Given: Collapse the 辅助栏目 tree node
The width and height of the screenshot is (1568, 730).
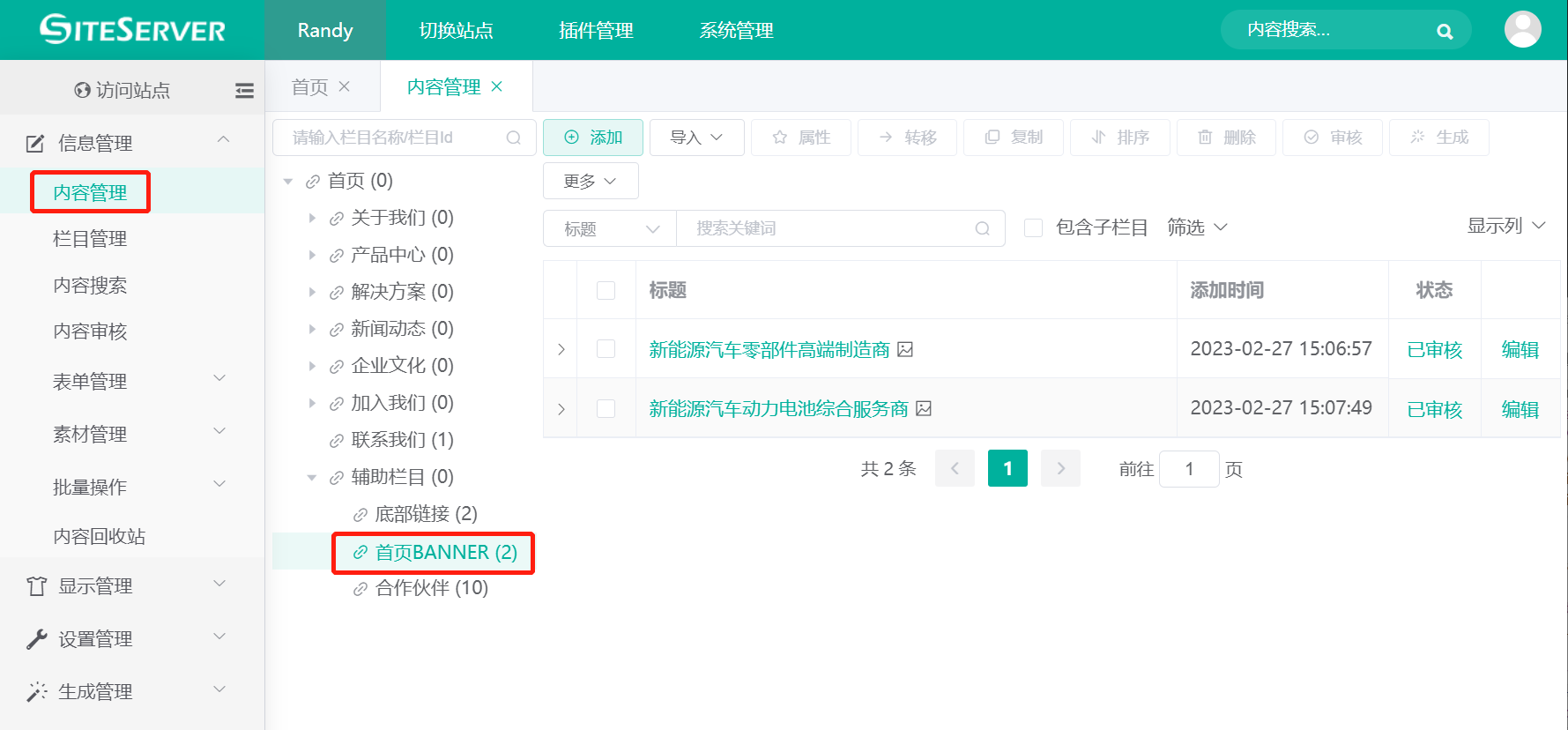Looking at the screenshot, I should tap(311, 478).
